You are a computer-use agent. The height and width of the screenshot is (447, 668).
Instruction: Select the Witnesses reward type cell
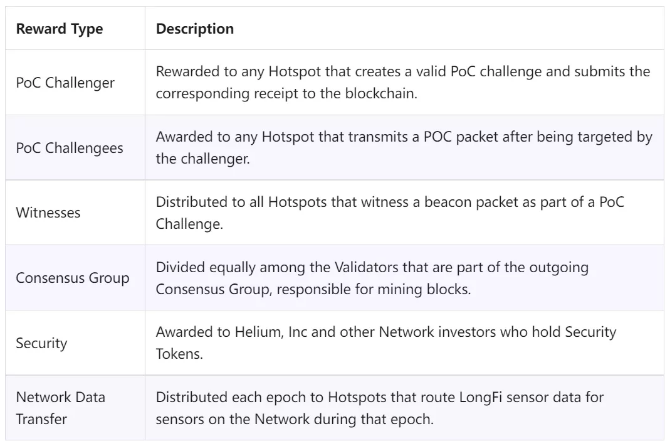point(48,213)
